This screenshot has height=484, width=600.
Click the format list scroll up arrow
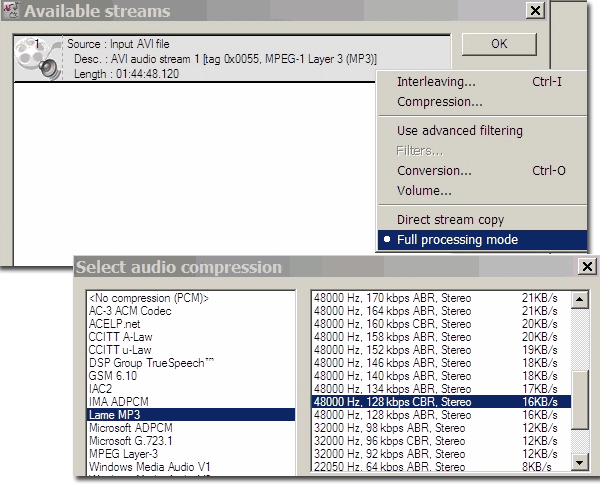point(579,300)
